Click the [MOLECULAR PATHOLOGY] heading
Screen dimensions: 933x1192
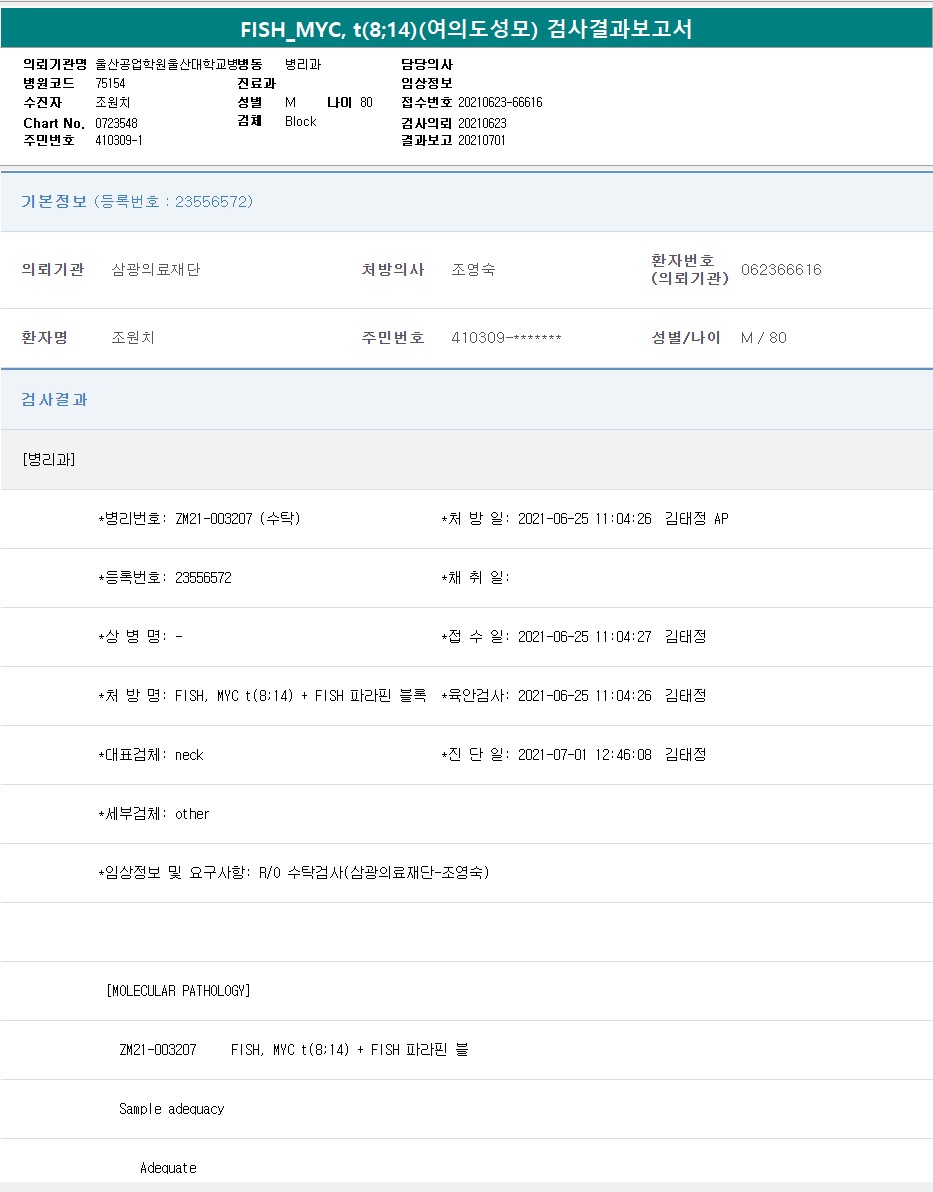pyautogui.click(x=178, y=991)
